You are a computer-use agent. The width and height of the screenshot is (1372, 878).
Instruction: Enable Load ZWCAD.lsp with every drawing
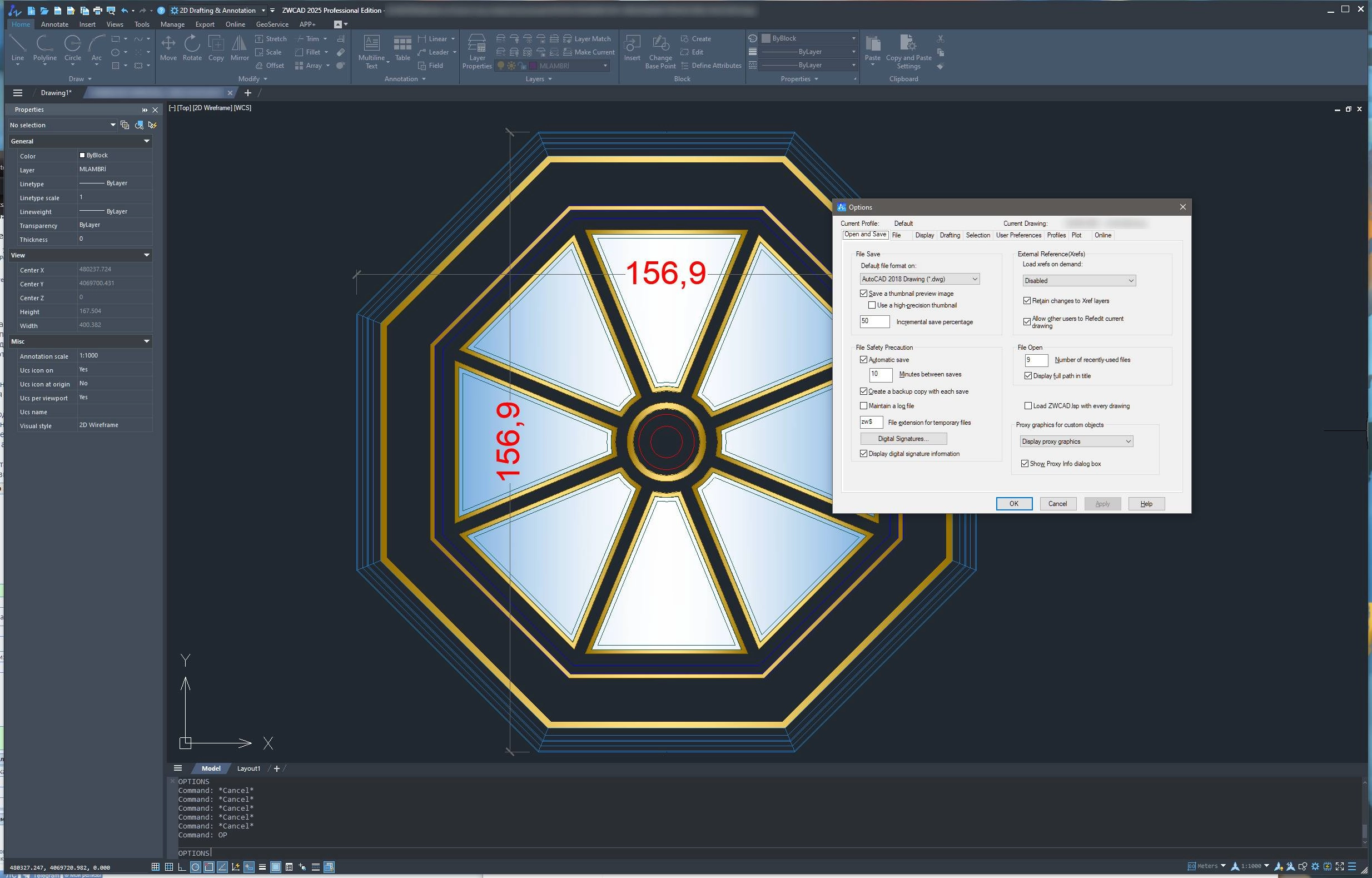1028,406
